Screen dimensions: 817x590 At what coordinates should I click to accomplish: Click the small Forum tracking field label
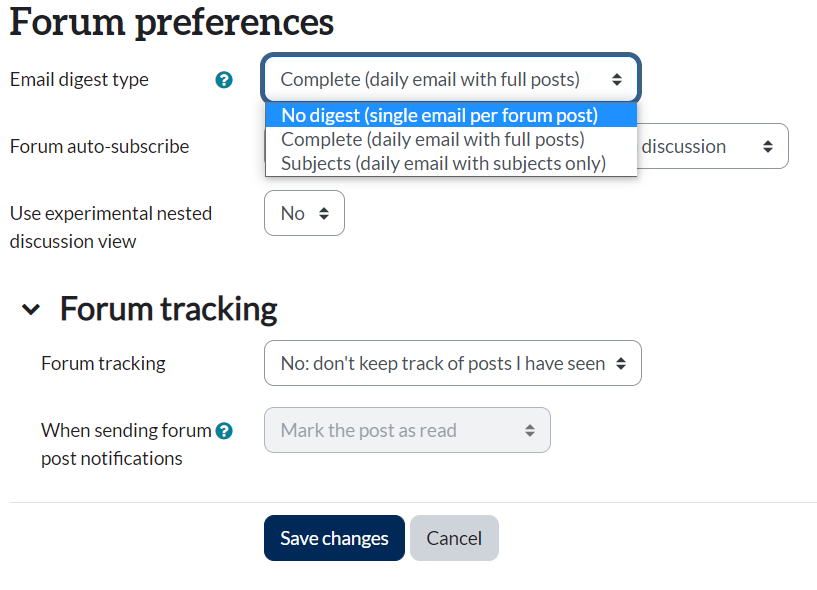[x=103, y=364]
